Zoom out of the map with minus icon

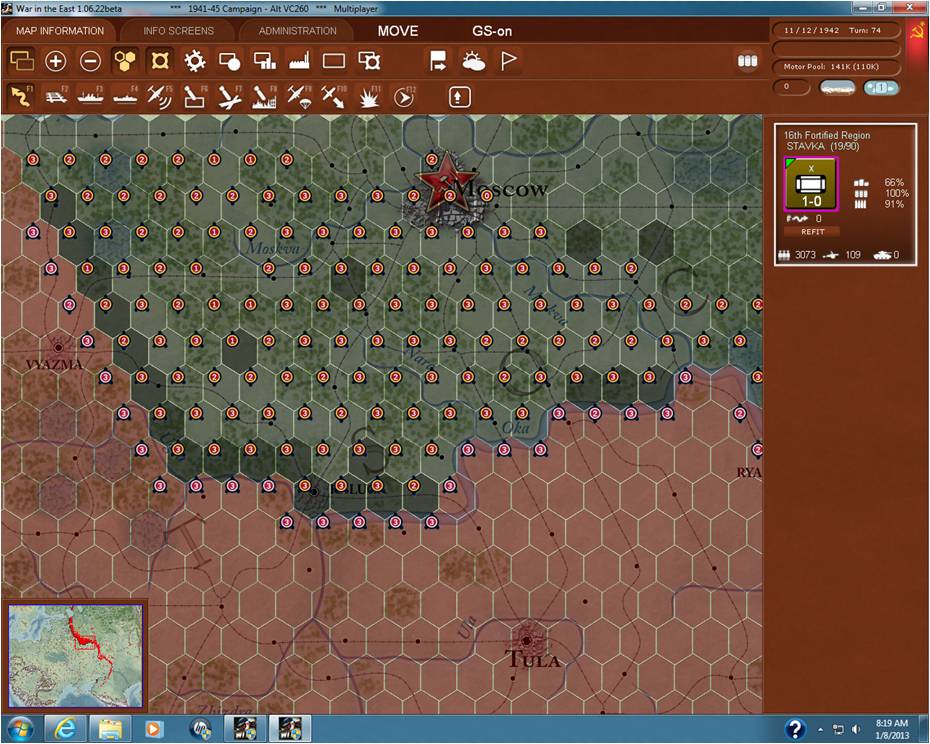(90, 61)
